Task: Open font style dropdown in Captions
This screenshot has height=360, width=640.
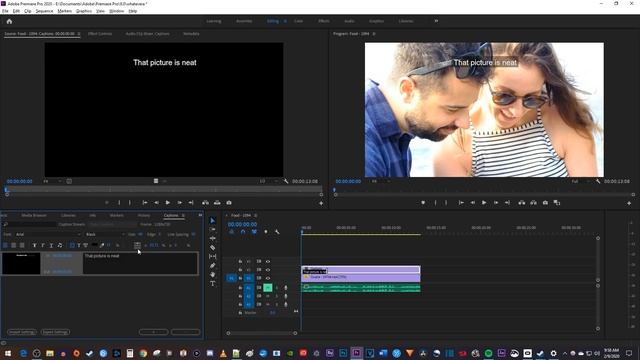Action: (104, 234)
